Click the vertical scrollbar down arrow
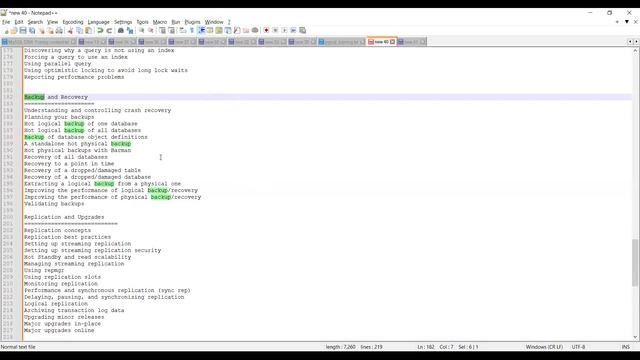This screenshot has width=640, height=360. click(635, 337)
